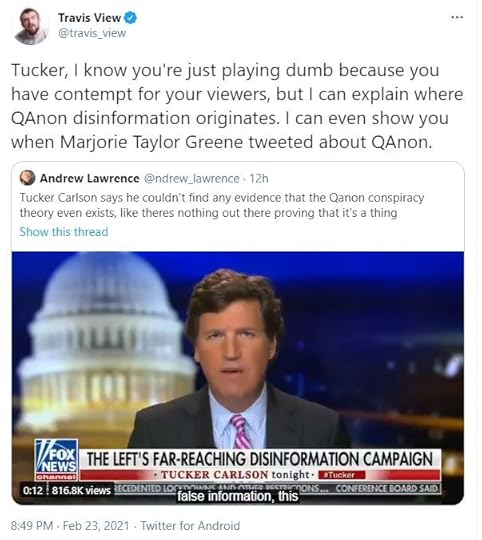Click the 12h quoted tweet timestamp

click(x=259, y=178)
